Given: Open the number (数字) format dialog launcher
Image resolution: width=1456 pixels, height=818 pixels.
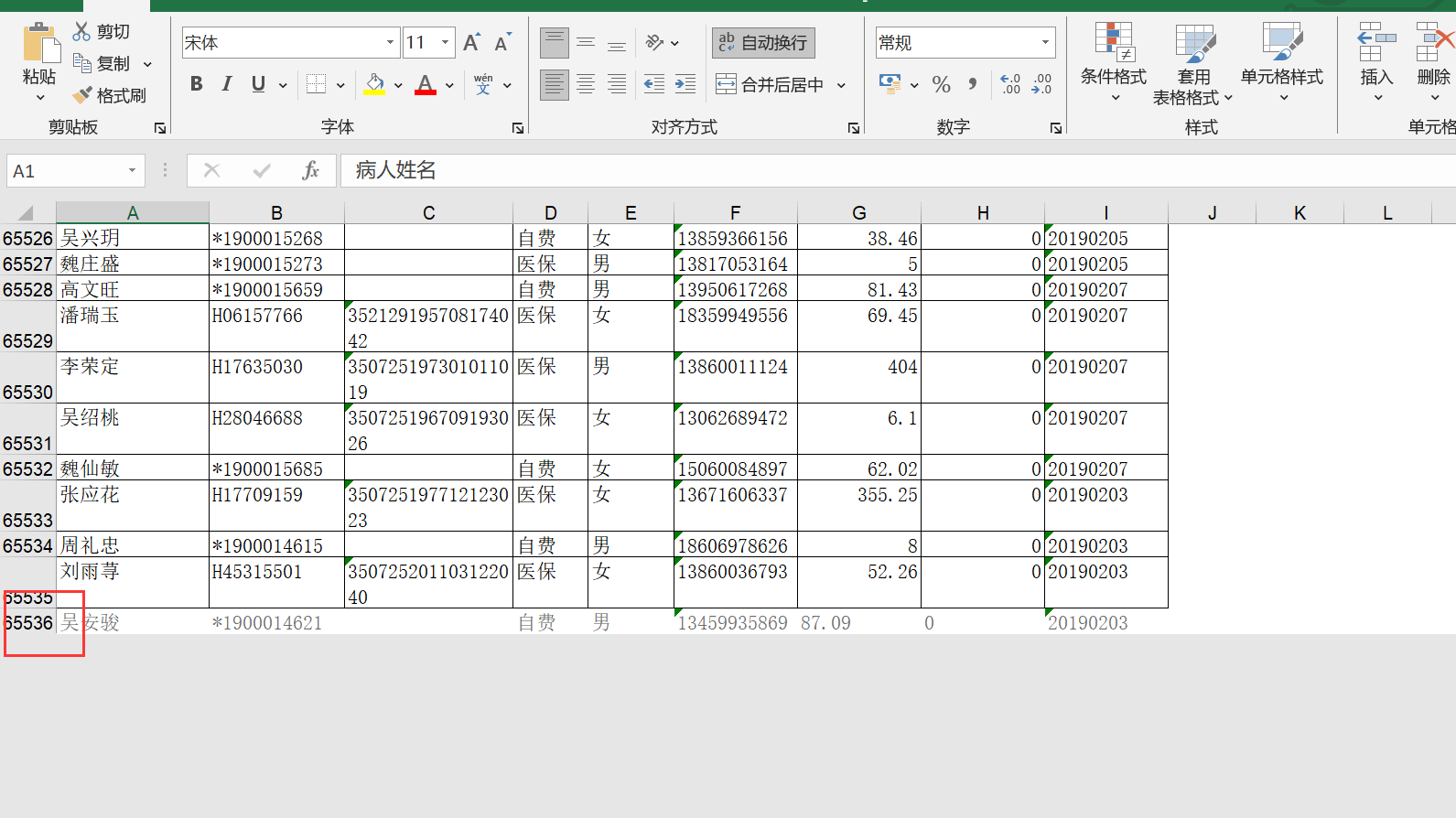Looking at the screenshot, I should (x=1055, y=128).
